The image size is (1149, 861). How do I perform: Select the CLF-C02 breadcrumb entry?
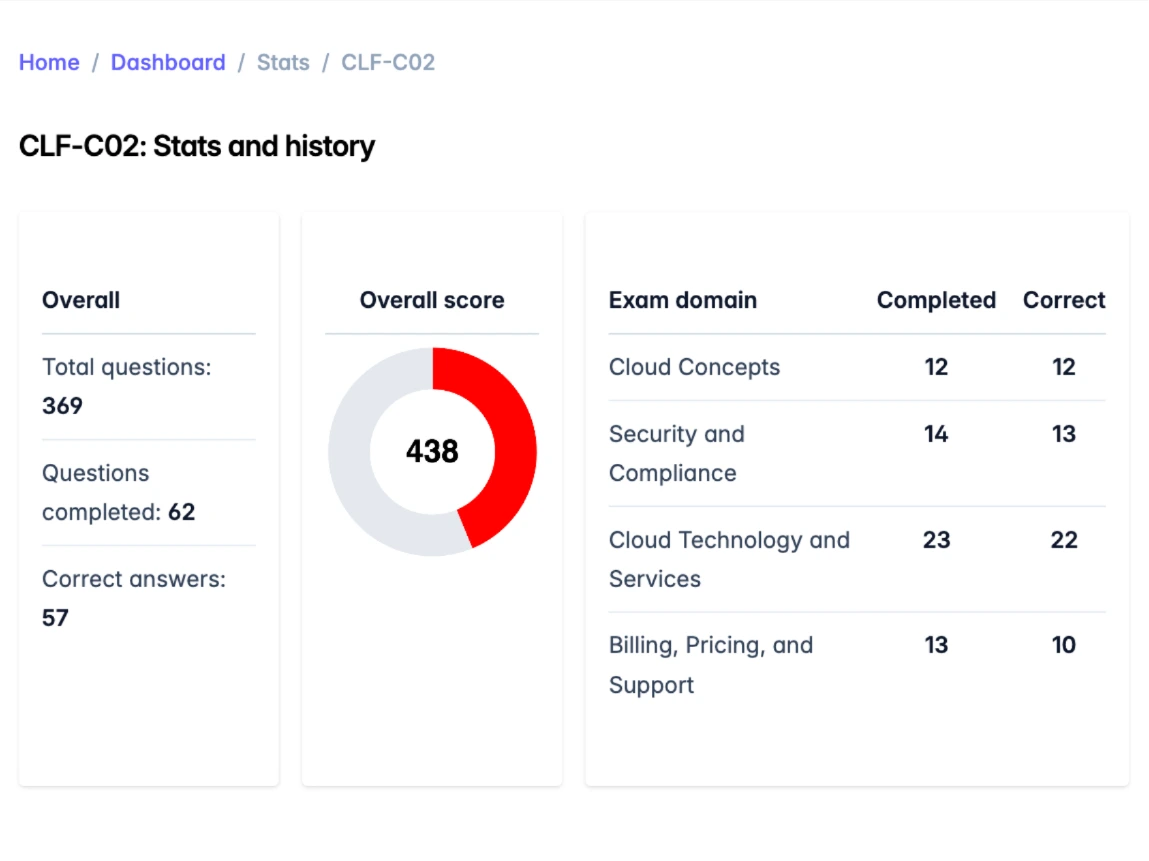(x=388, y=62)
